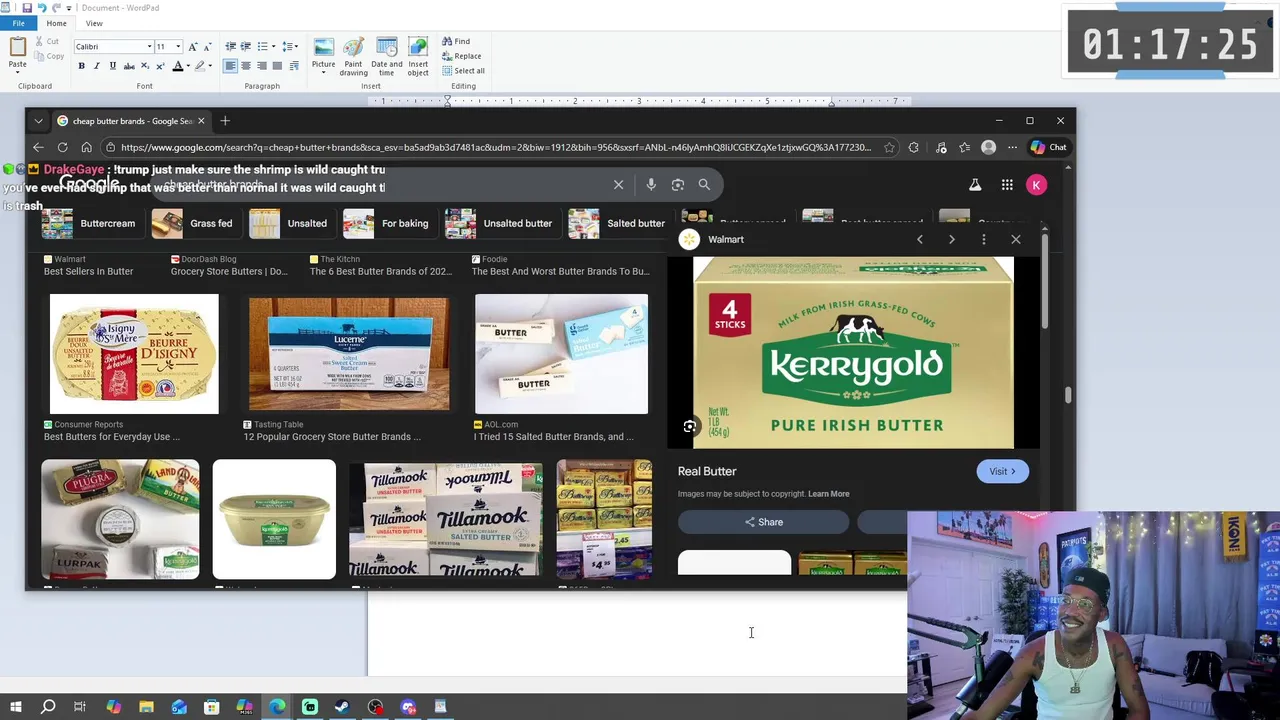Refresh the Edge browser page
Screen dimensions: 1280x720
[x=62, y=147]
